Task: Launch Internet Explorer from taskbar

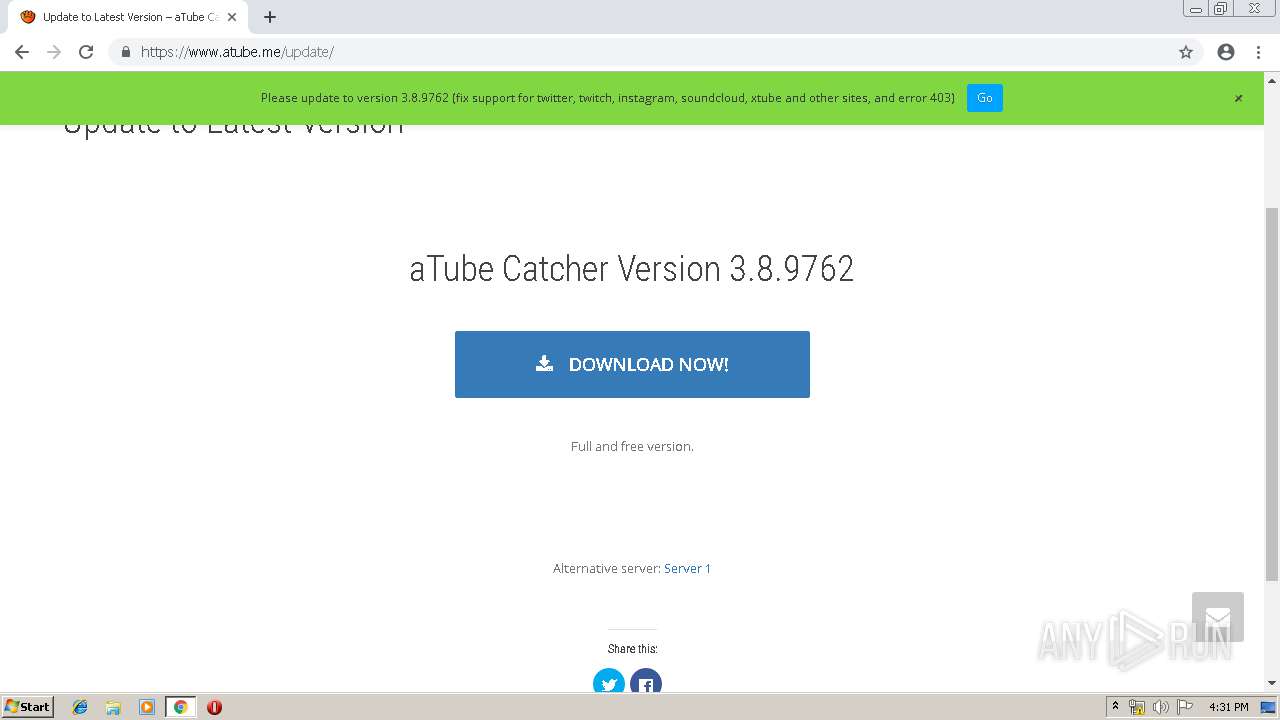Action: point(80,707)
